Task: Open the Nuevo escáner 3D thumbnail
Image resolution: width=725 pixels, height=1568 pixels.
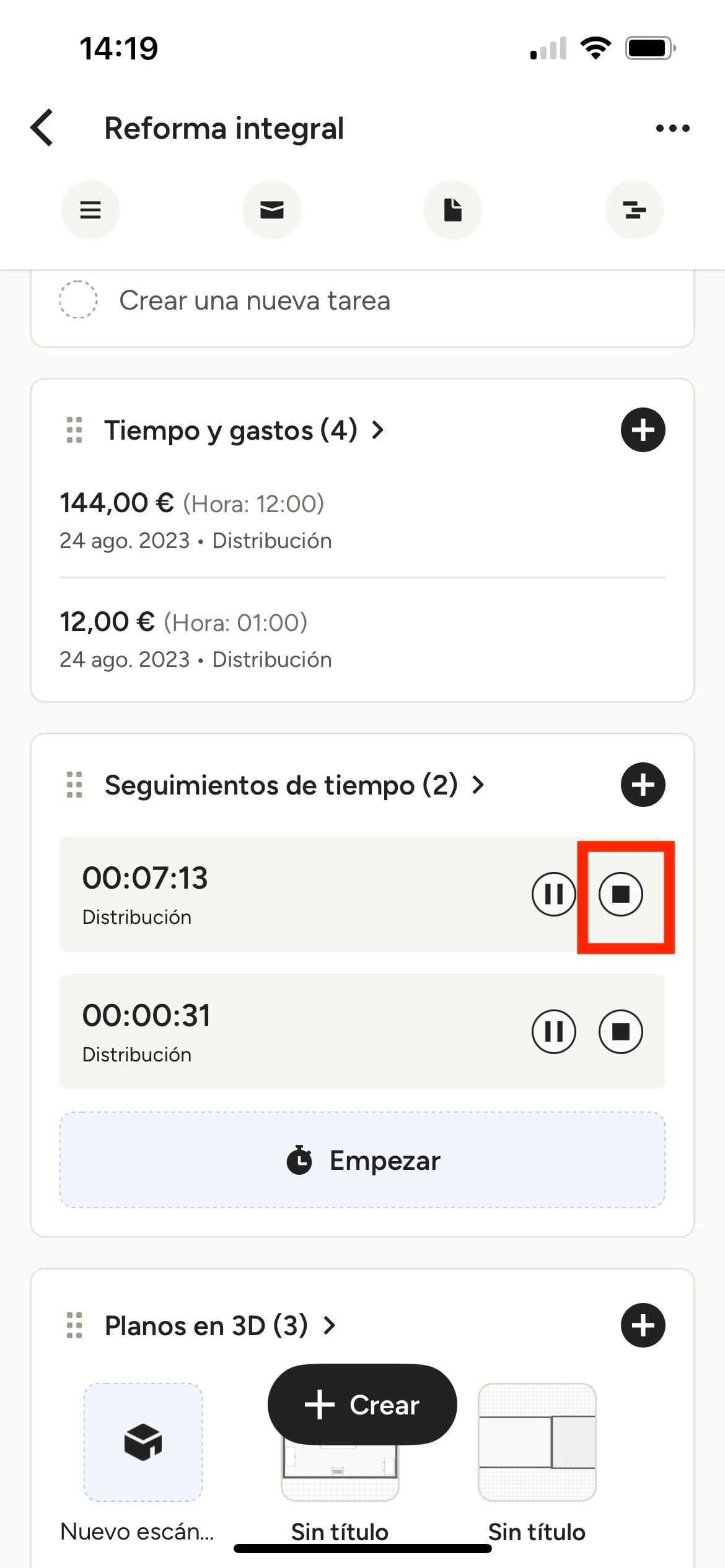Action: click(x=143, y=1442)
